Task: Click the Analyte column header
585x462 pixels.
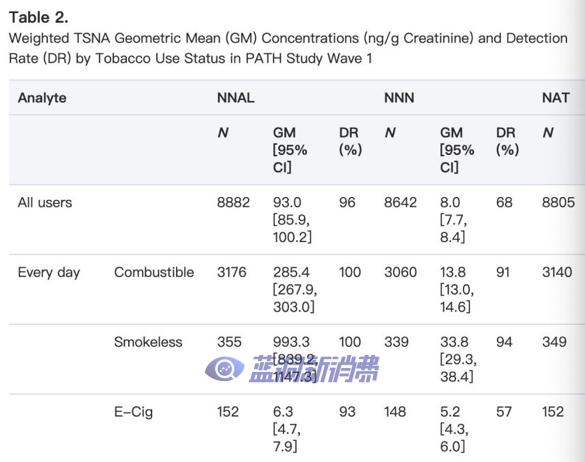Action: pos(42,98)
